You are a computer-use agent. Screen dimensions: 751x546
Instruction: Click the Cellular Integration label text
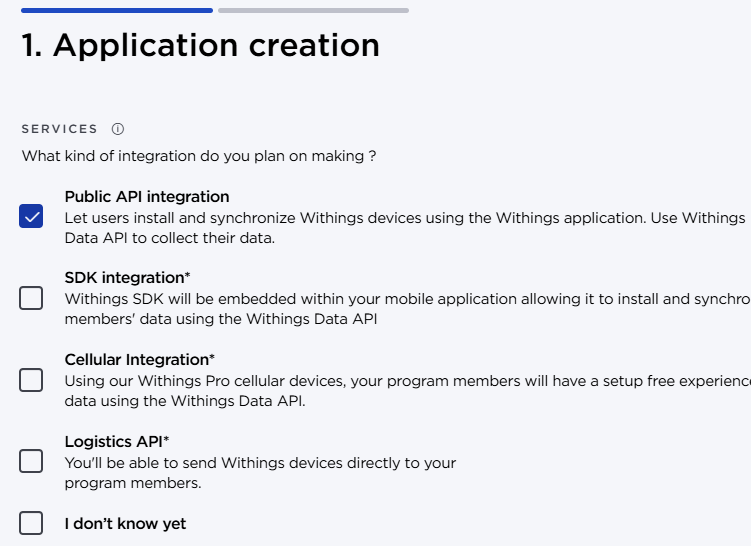pos(140,359)
